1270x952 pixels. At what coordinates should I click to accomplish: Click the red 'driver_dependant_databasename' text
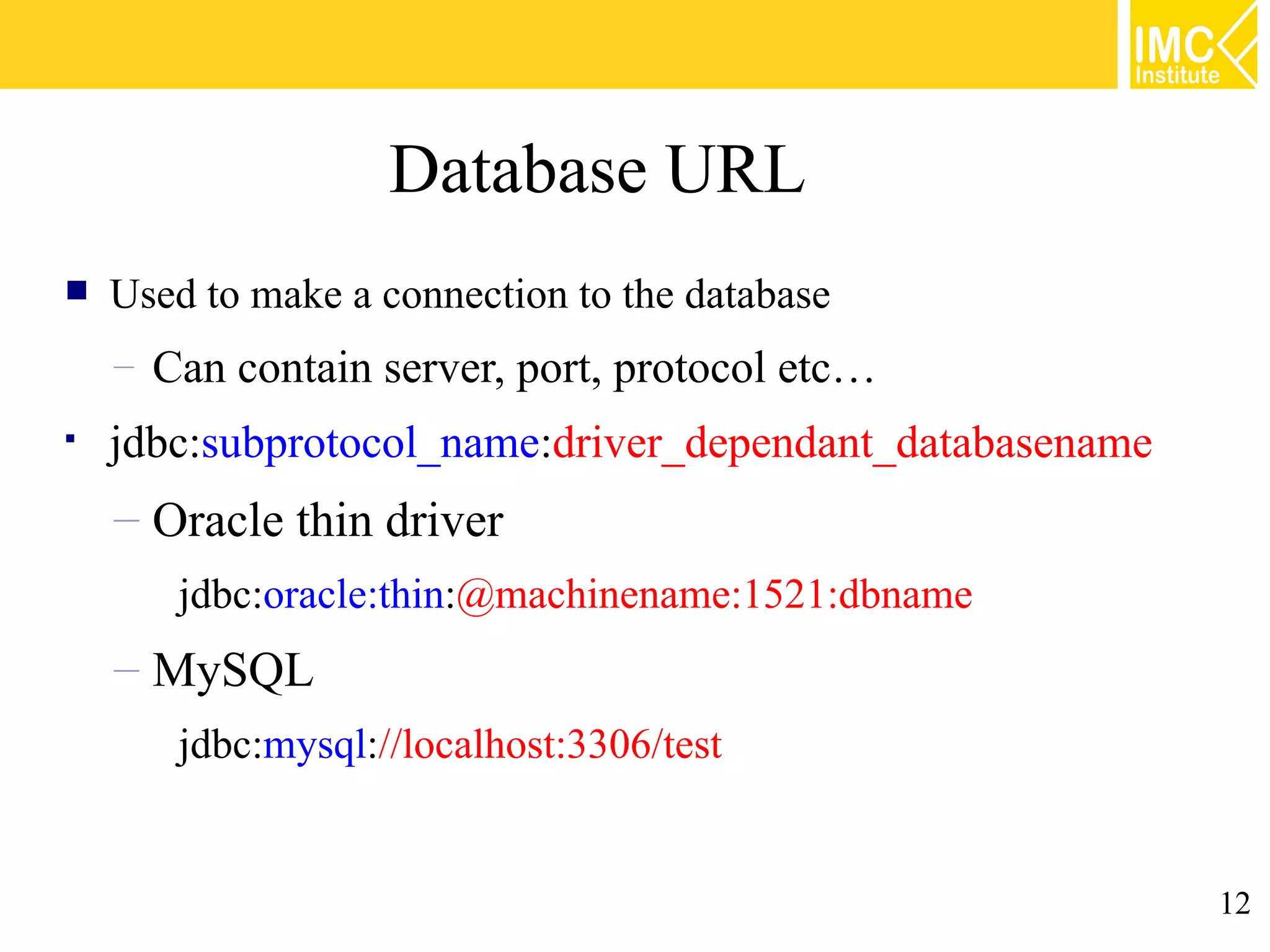tap(852, 443)
